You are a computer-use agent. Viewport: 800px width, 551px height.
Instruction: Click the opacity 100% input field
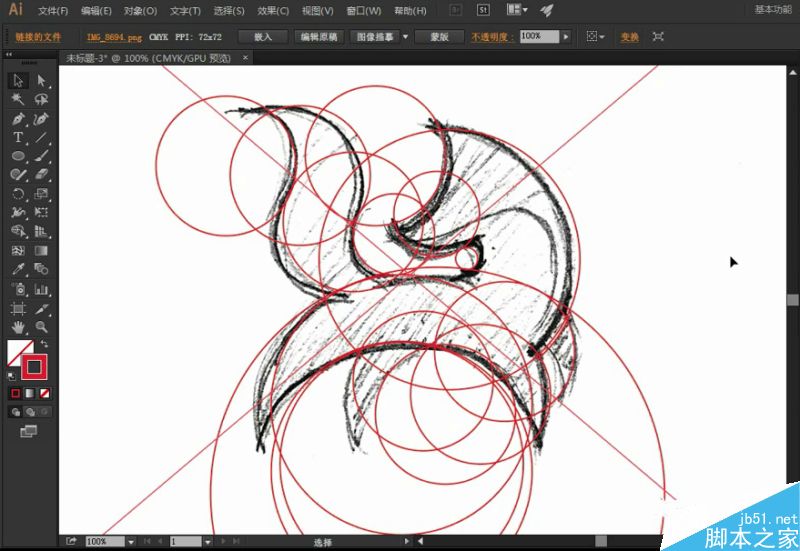pos(539,36)
